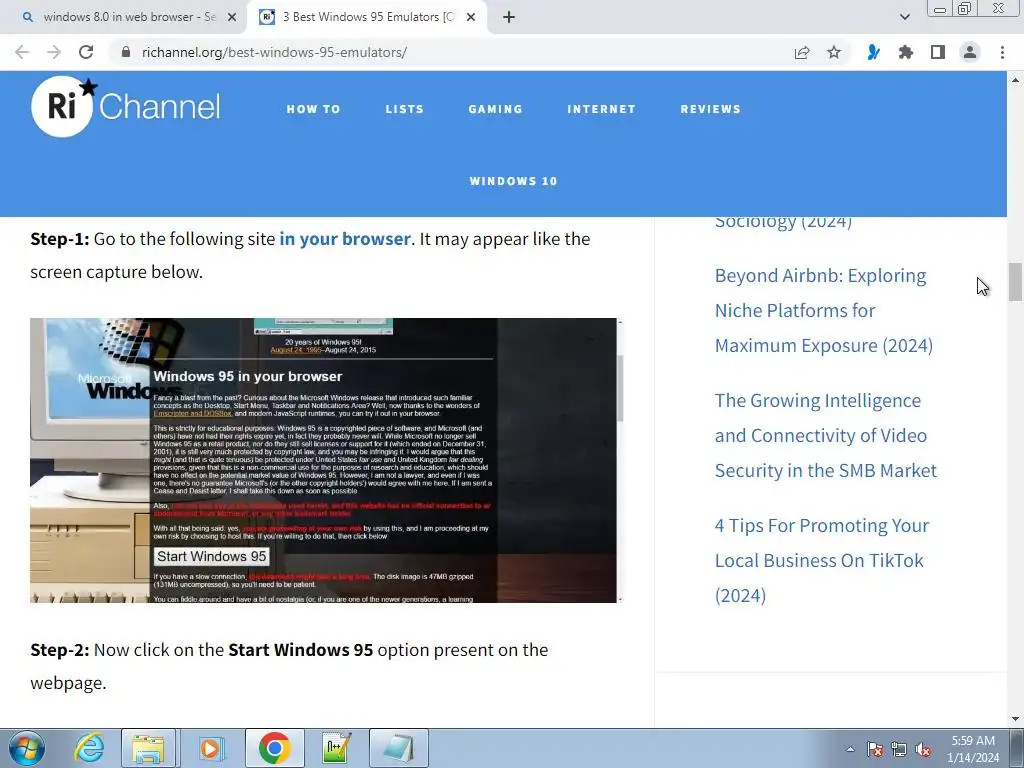The image size is (1024, 768).
Task: Click the page vertical scrollbar thumb
Action: pyautogui.click(x=1015, y=281)
